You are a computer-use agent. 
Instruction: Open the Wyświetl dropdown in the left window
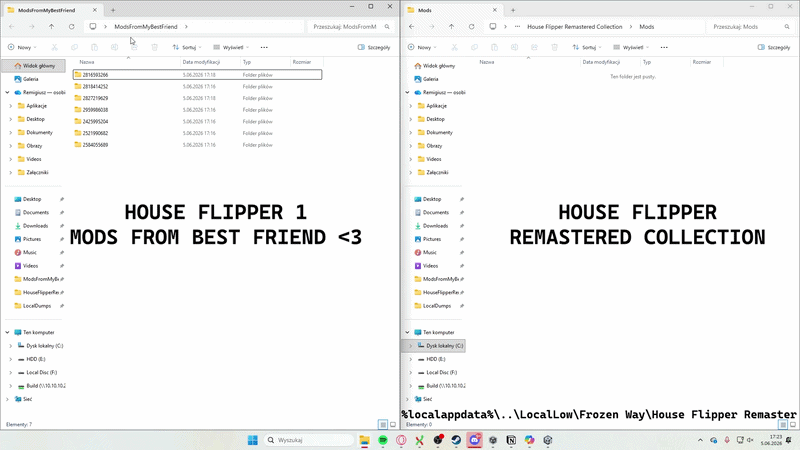(231, 47)
